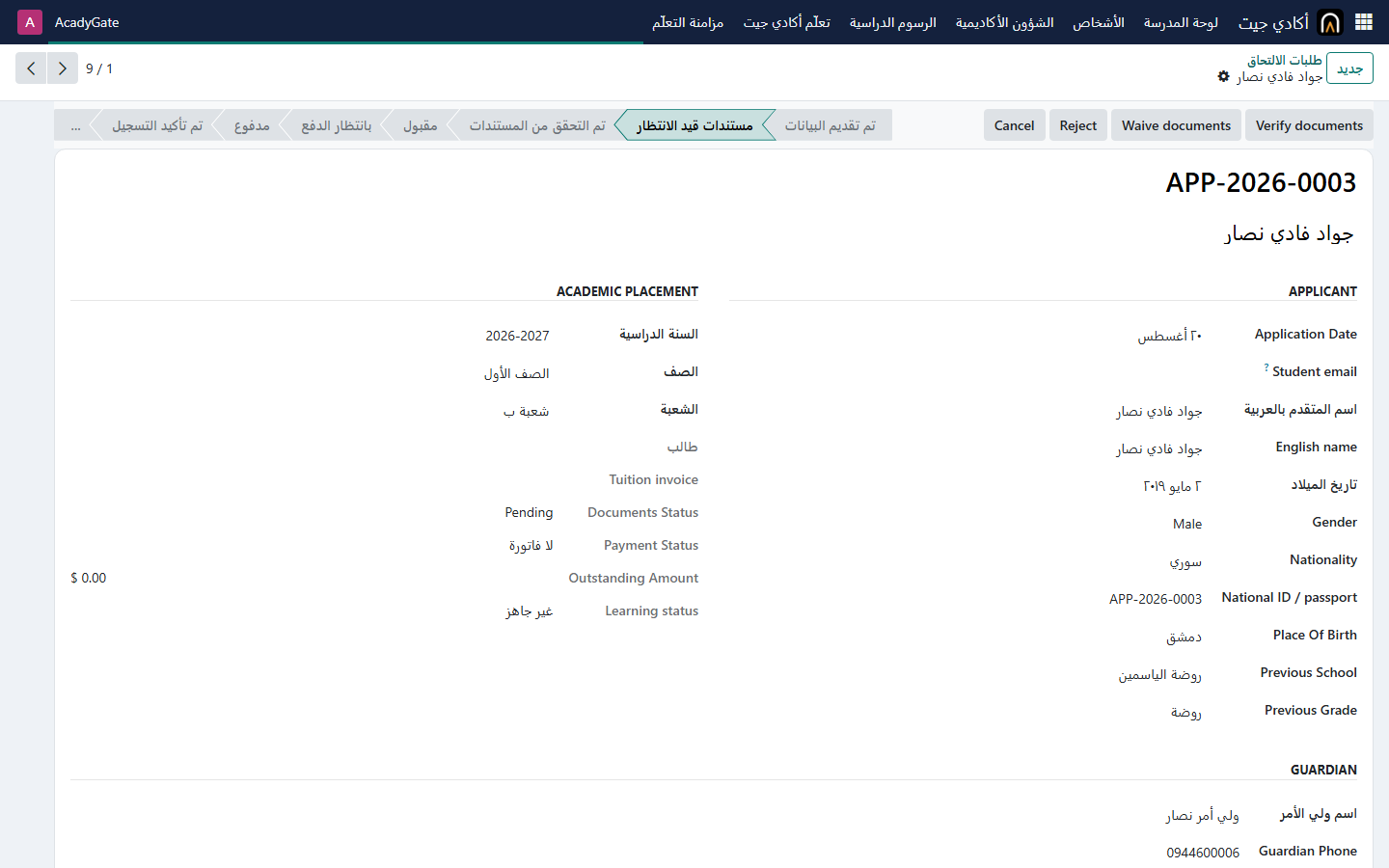Open Gender field value Male
The width and height of the screenshot is (1389, 868).
(x=1187, y=524)
